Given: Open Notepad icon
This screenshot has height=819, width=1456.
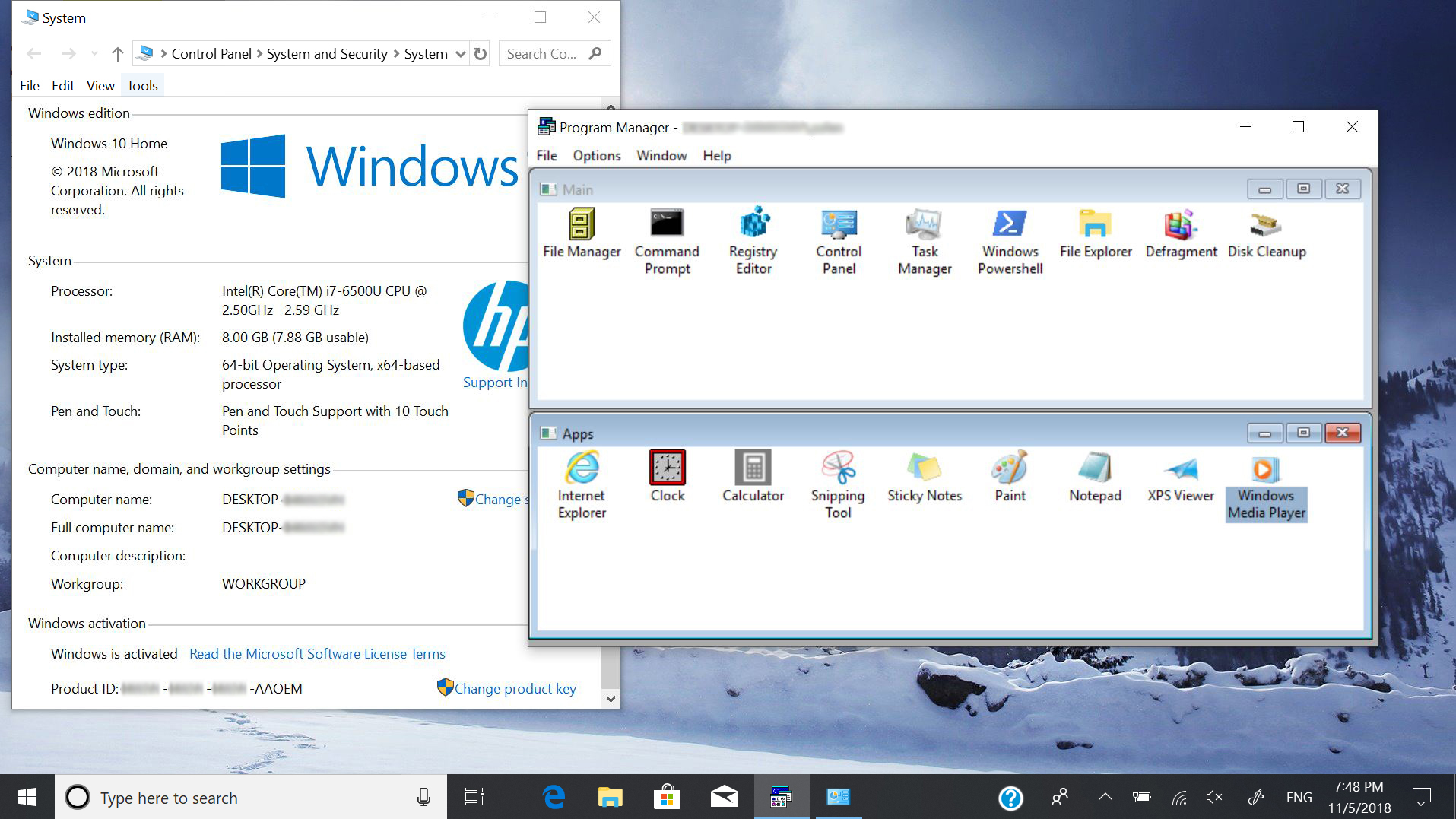Looking at the screenshot, I should tap(1095, 477).
